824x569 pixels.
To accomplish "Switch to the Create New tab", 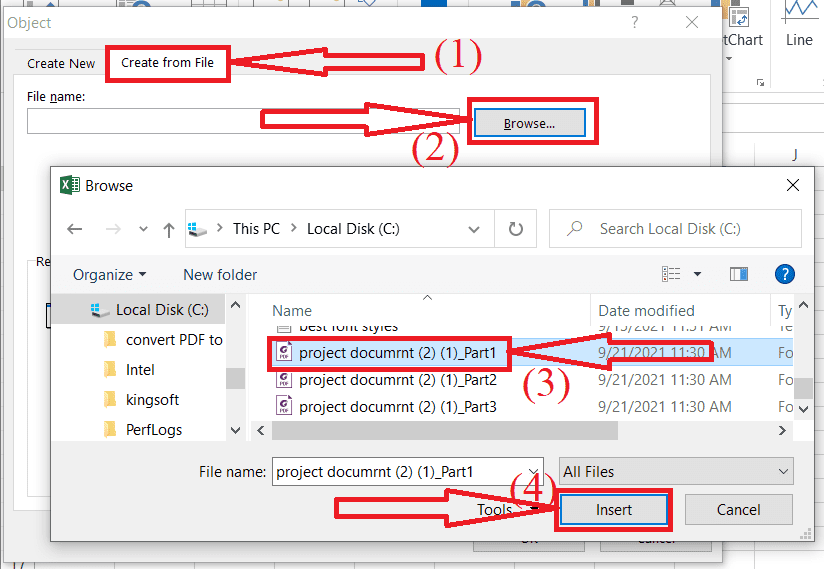I will tap(61, 64).
